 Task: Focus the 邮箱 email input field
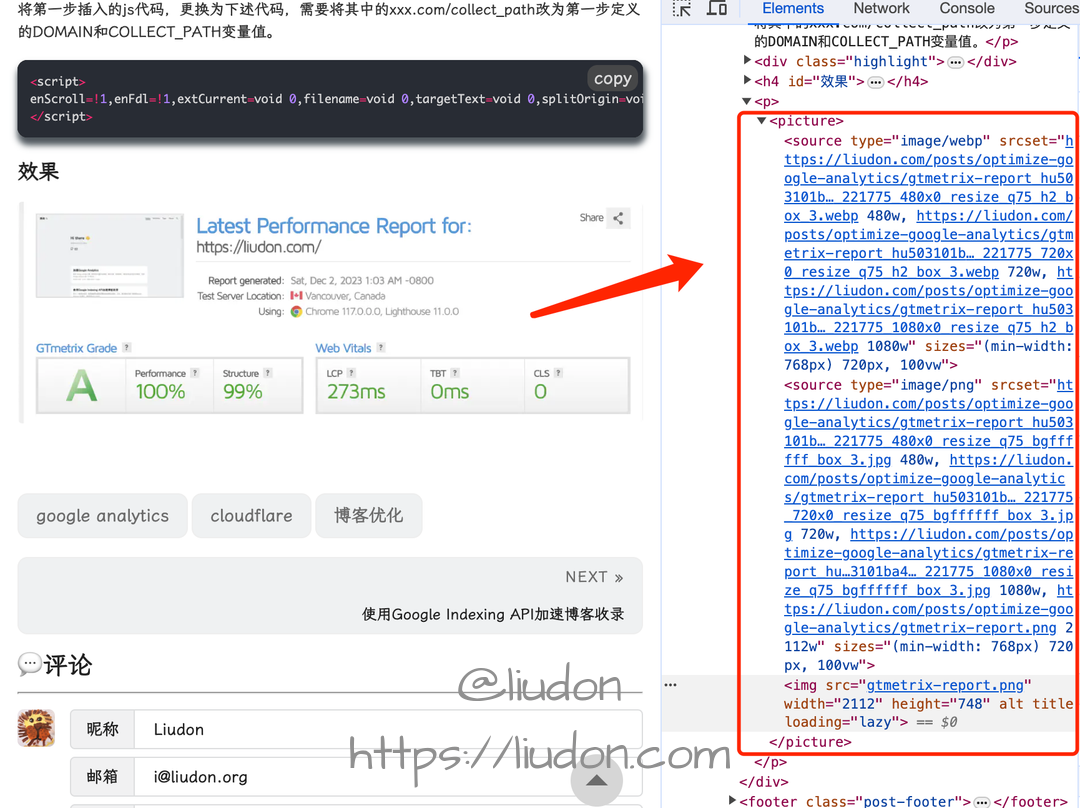[x=388, y=777]
